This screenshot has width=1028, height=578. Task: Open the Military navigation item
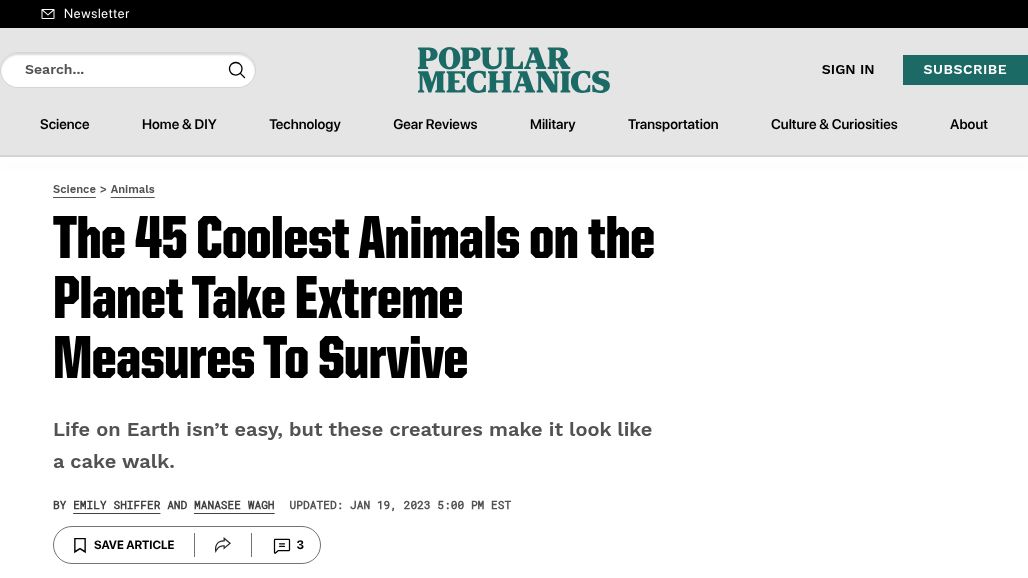[552, 124]
